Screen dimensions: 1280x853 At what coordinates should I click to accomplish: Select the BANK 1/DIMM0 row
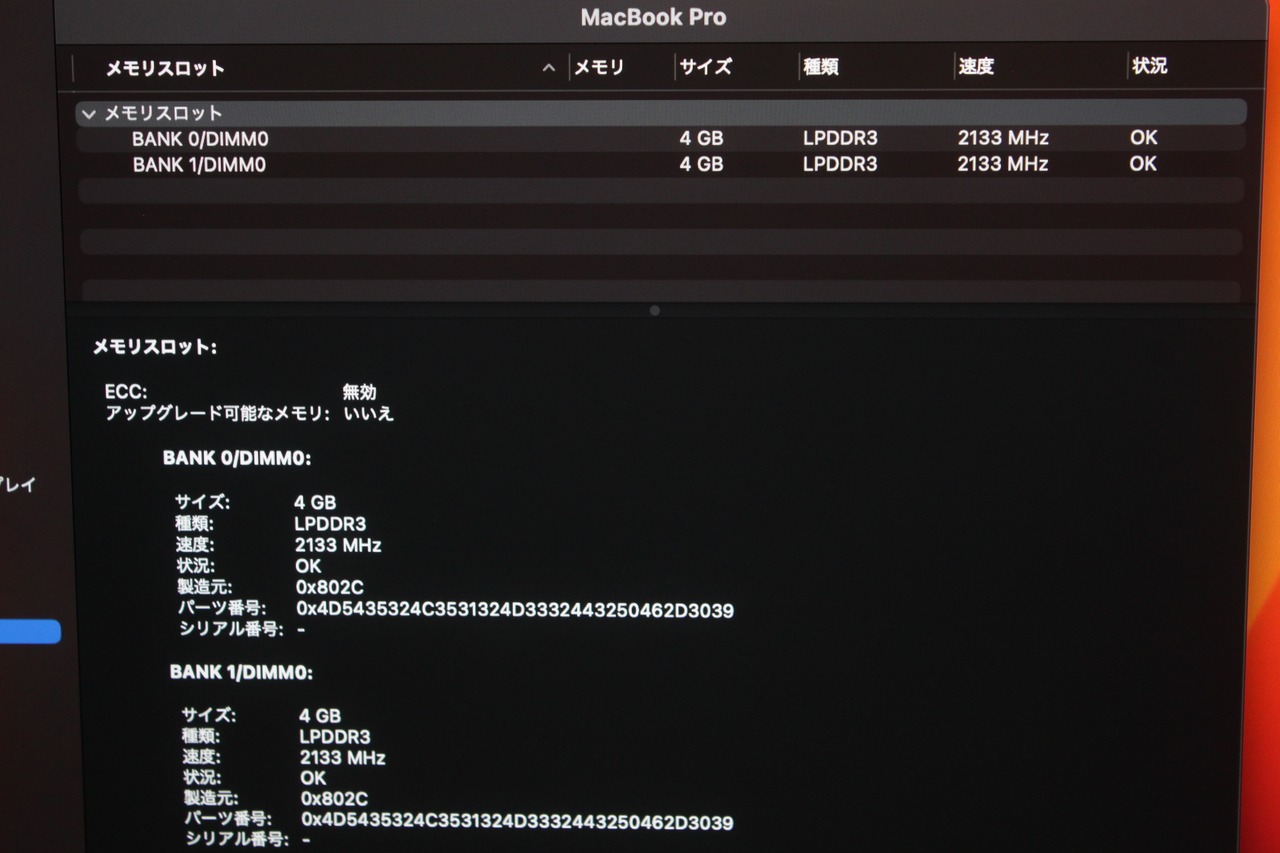click(661, 164)
